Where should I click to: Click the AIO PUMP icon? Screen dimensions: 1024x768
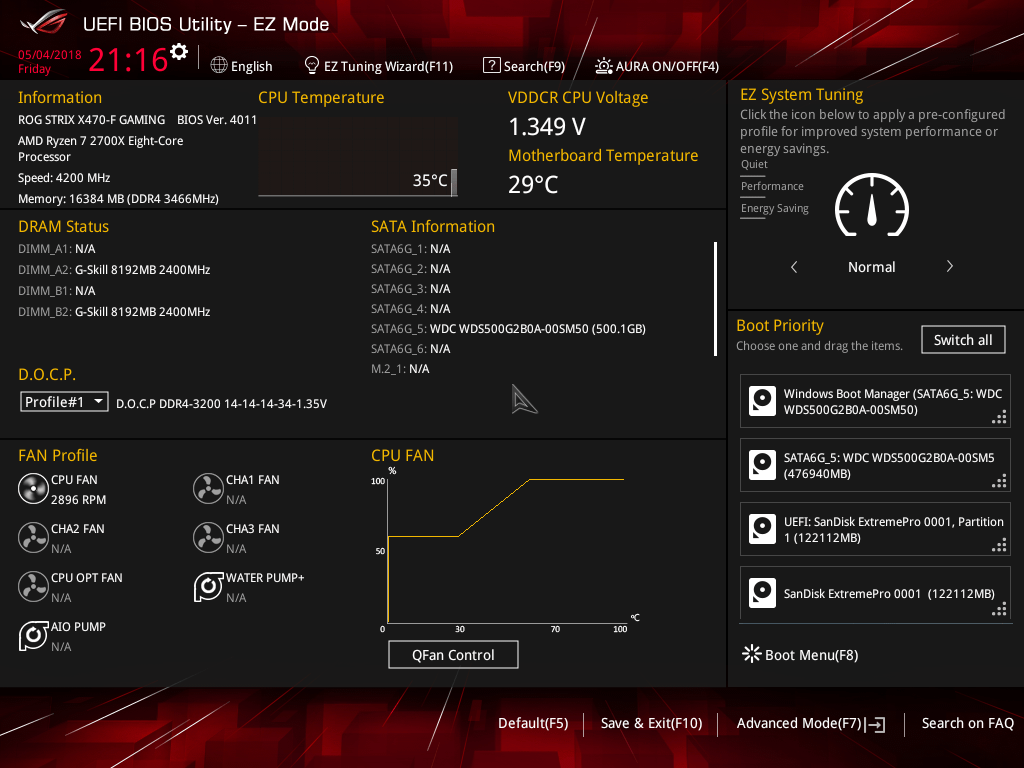[33, 635]
